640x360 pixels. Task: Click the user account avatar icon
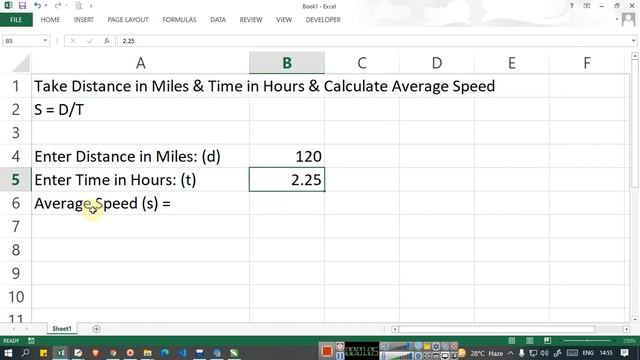(x=628, y=20)
